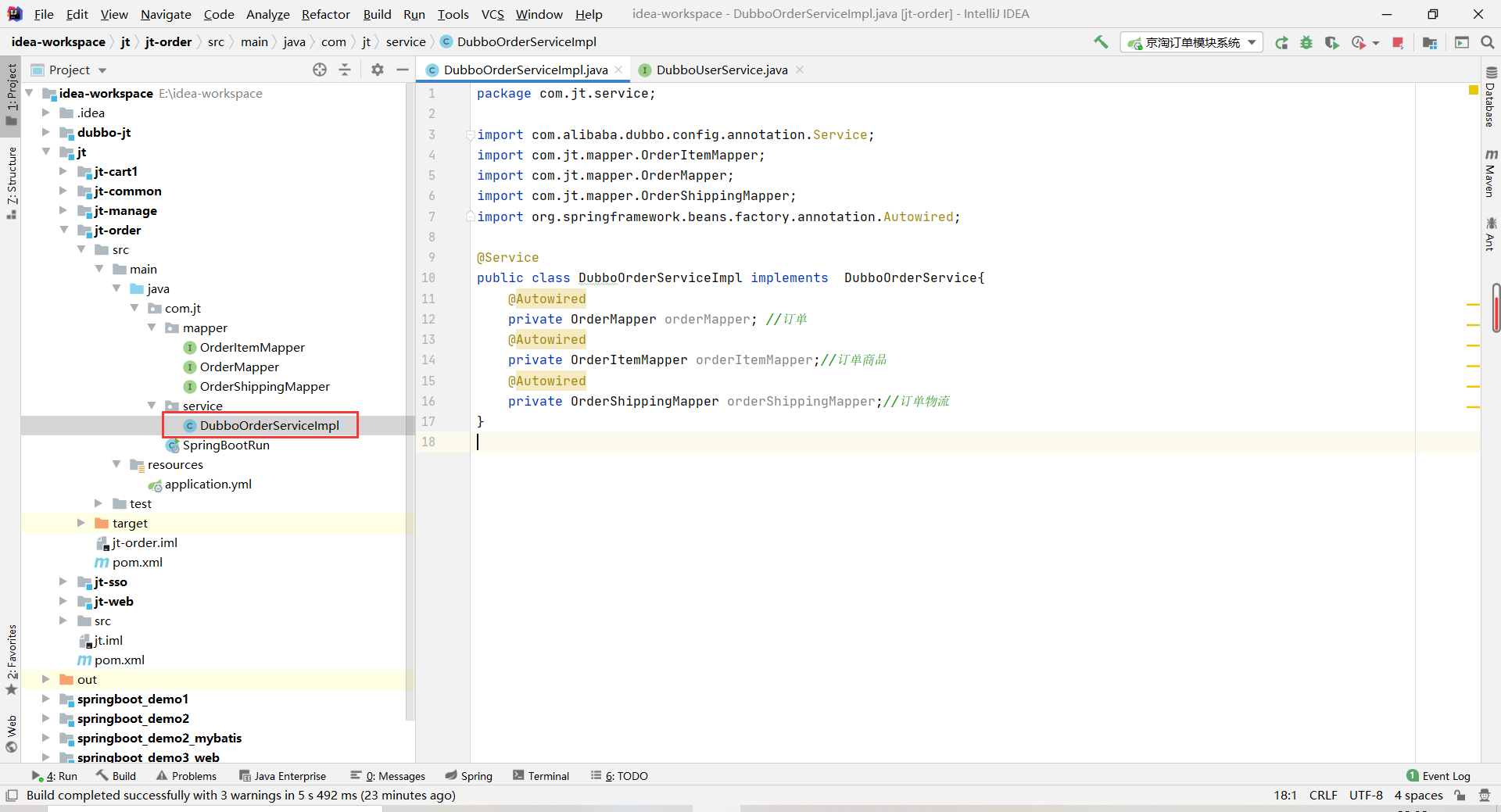
Task: Open Project Structure icon in toolbar
Action: (1430, 43)
